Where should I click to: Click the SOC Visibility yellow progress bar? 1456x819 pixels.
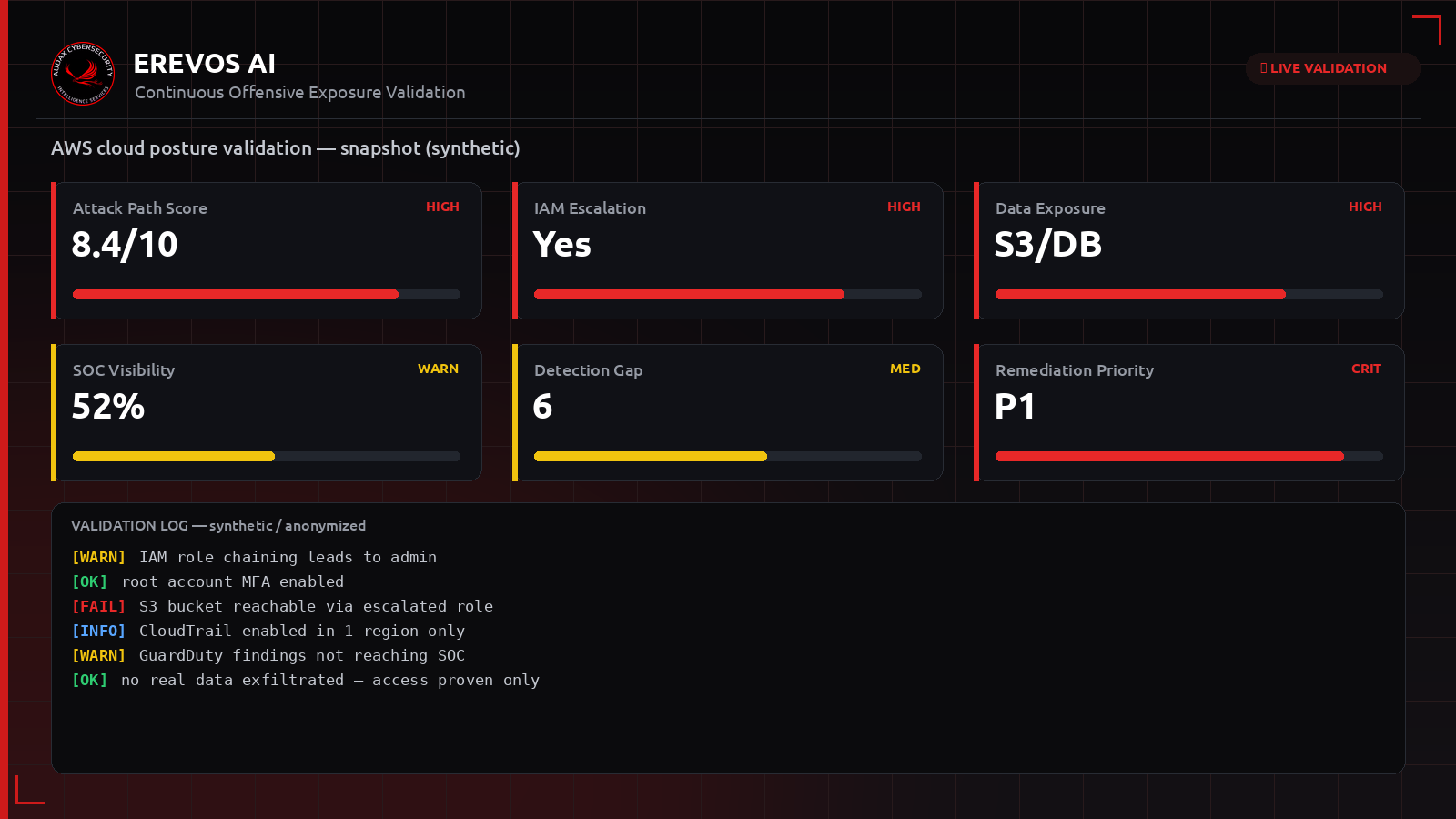click(267, 456)
